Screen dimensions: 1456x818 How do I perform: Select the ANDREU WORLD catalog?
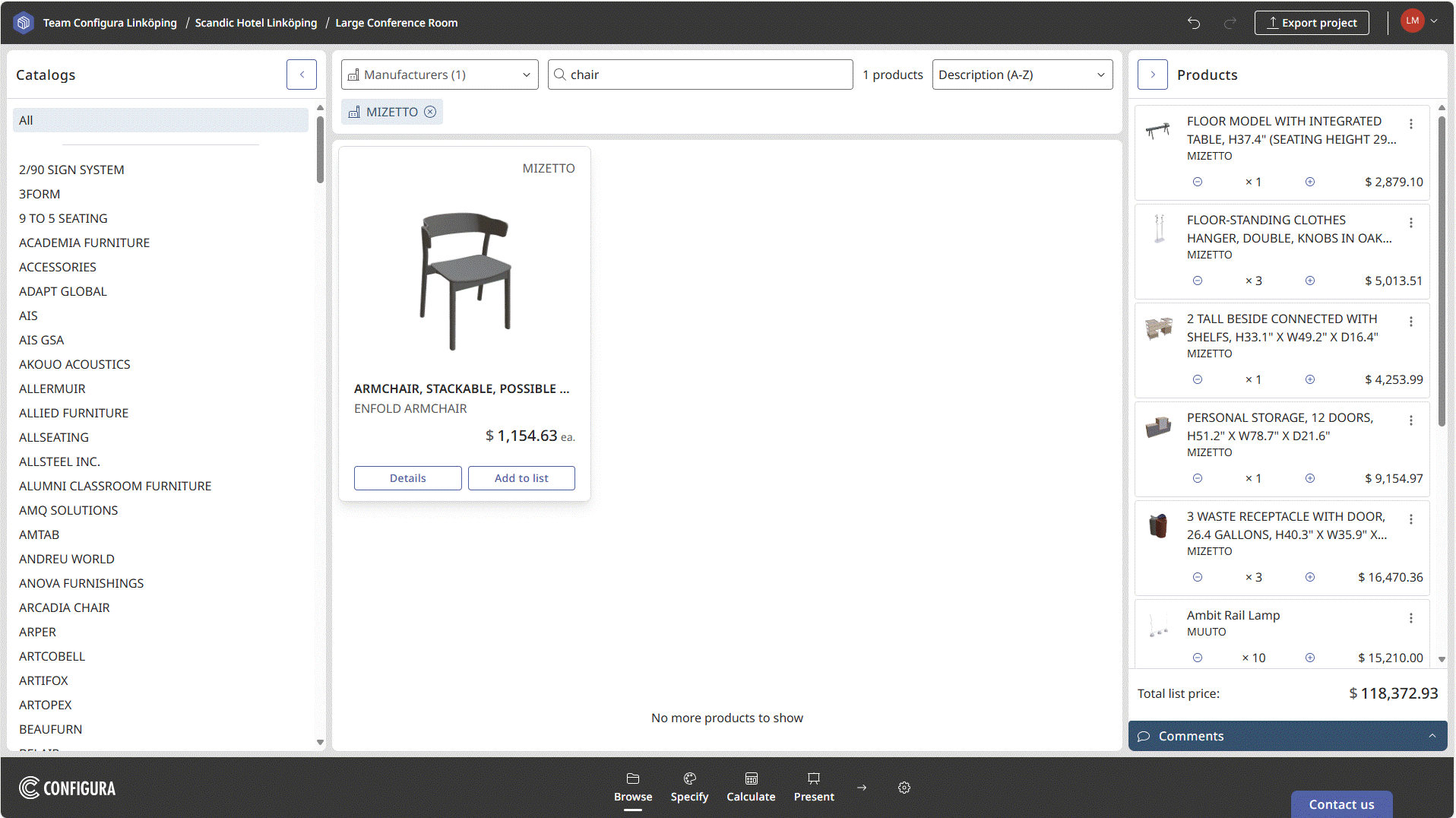click(67, 559)
